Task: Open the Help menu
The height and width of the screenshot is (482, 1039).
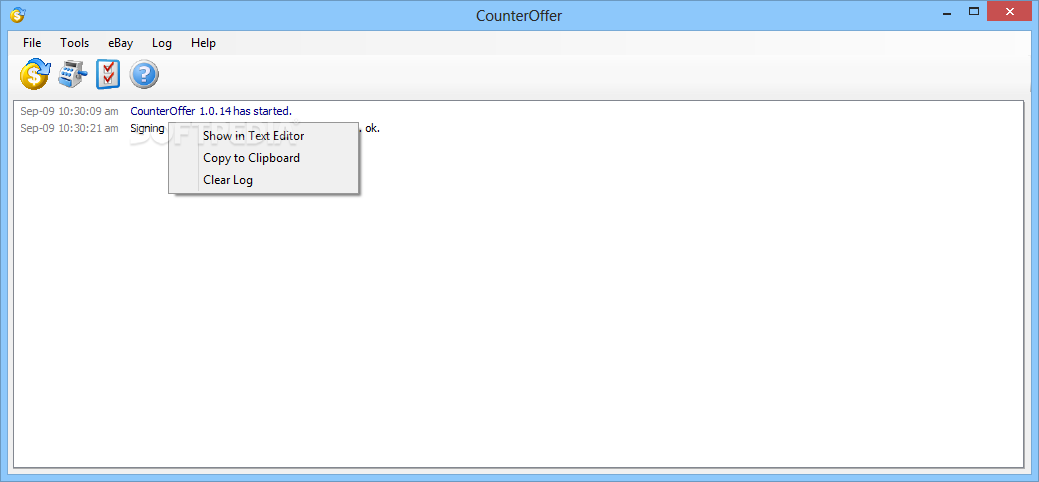Action: 203,43
